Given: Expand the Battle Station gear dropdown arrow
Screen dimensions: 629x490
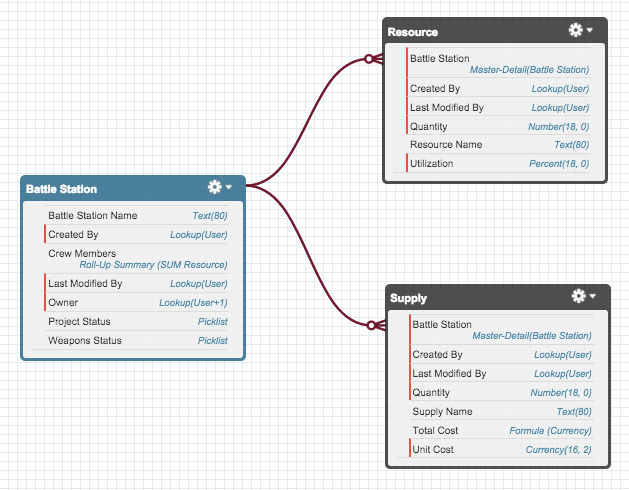Looking at the screenshot, I should coord(229,187).
